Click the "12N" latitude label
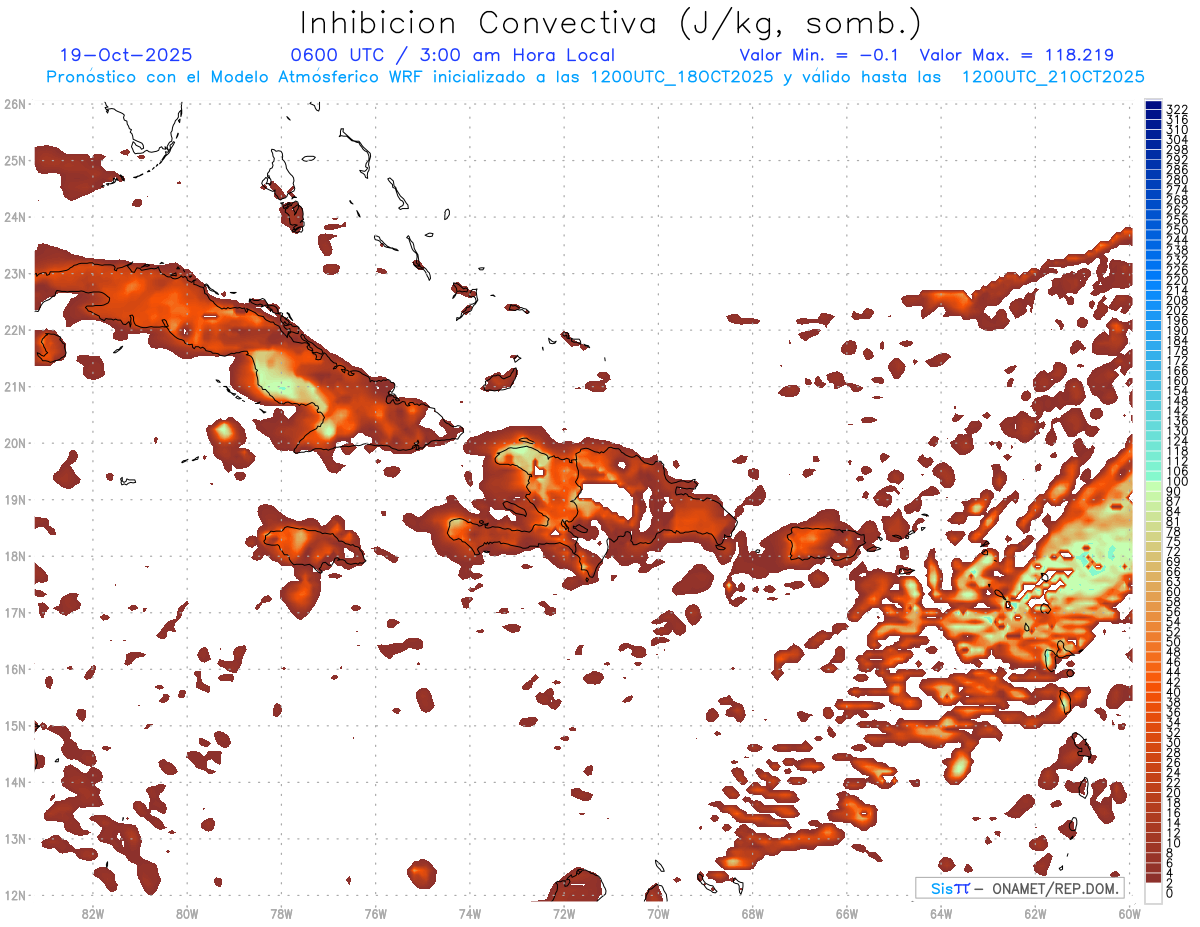Viewport: 1200px width, 927px height. 14,895
